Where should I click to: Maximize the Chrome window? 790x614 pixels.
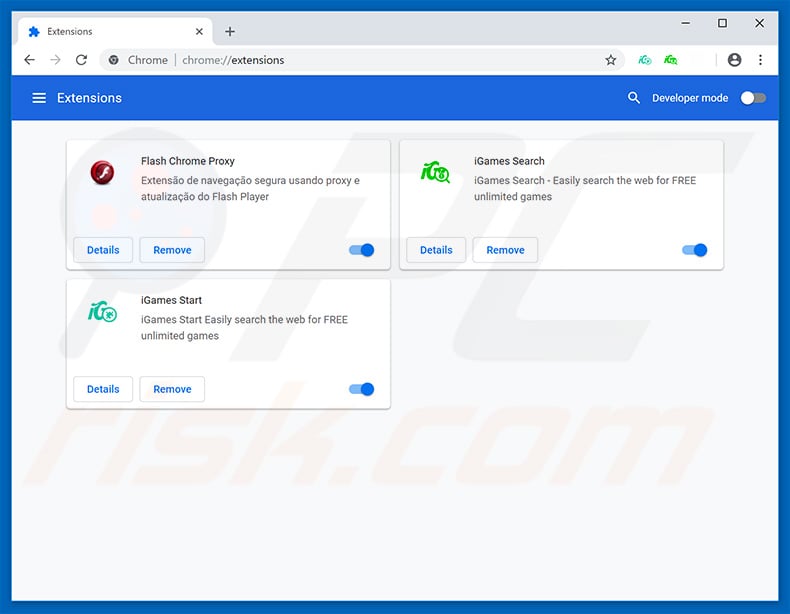722,23
